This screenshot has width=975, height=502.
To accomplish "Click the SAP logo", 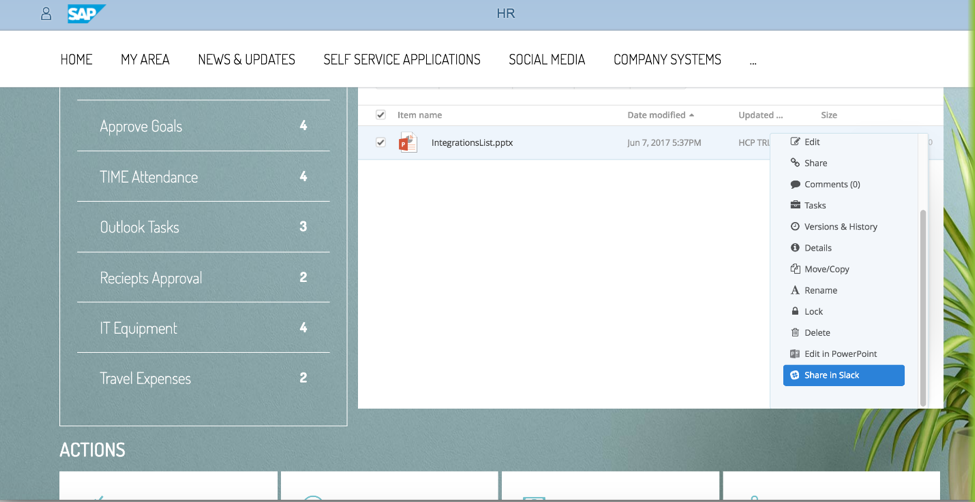I will [85, 14].
